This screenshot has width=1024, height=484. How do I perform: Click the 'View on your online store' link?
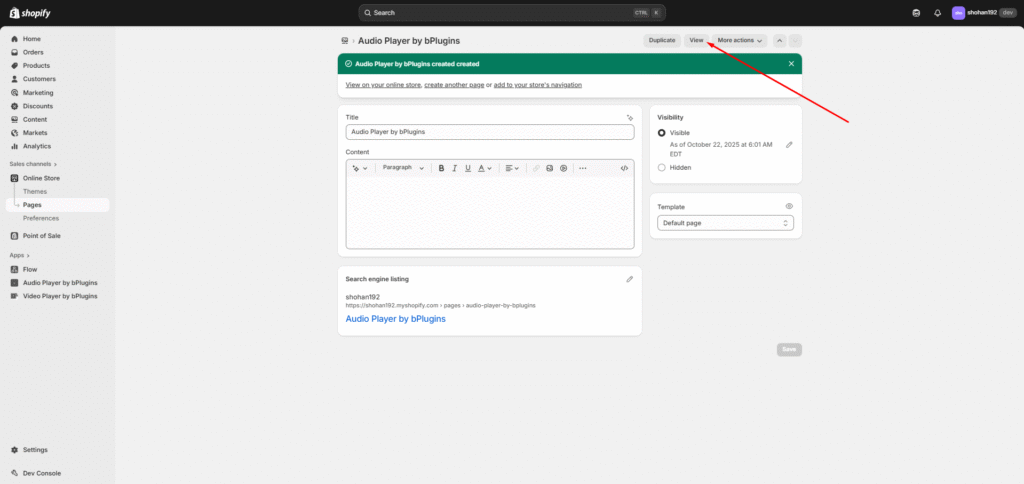(382, 85)
